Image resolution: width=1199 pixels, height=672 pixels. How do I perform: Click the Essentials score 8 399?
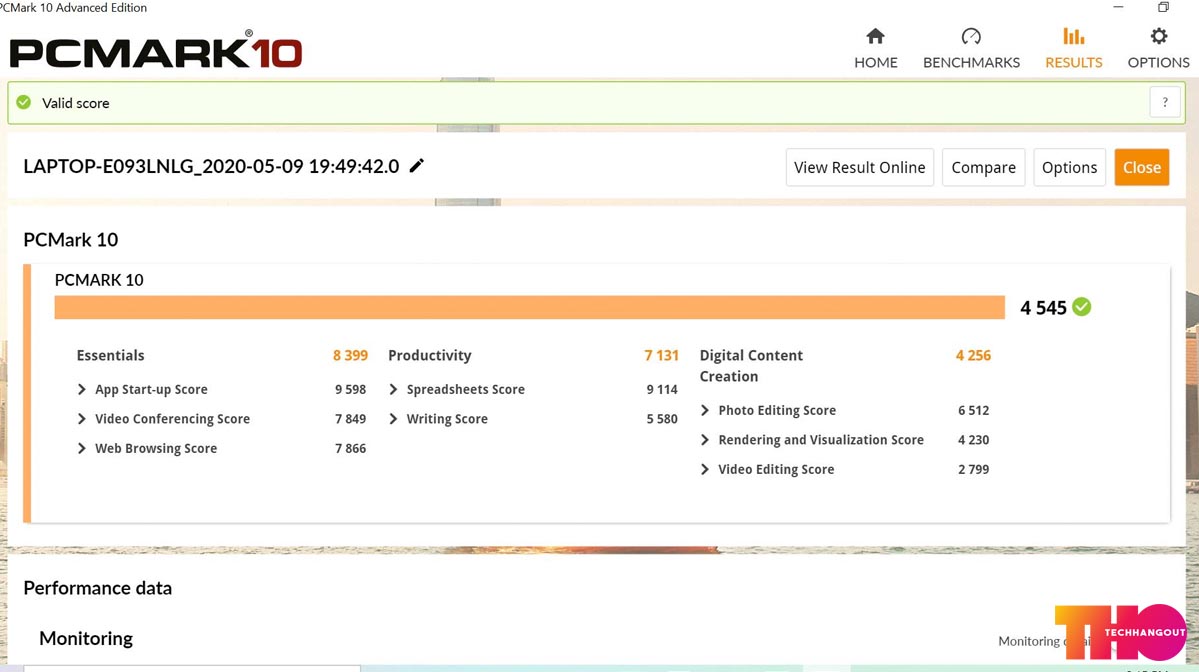[350, 355]
